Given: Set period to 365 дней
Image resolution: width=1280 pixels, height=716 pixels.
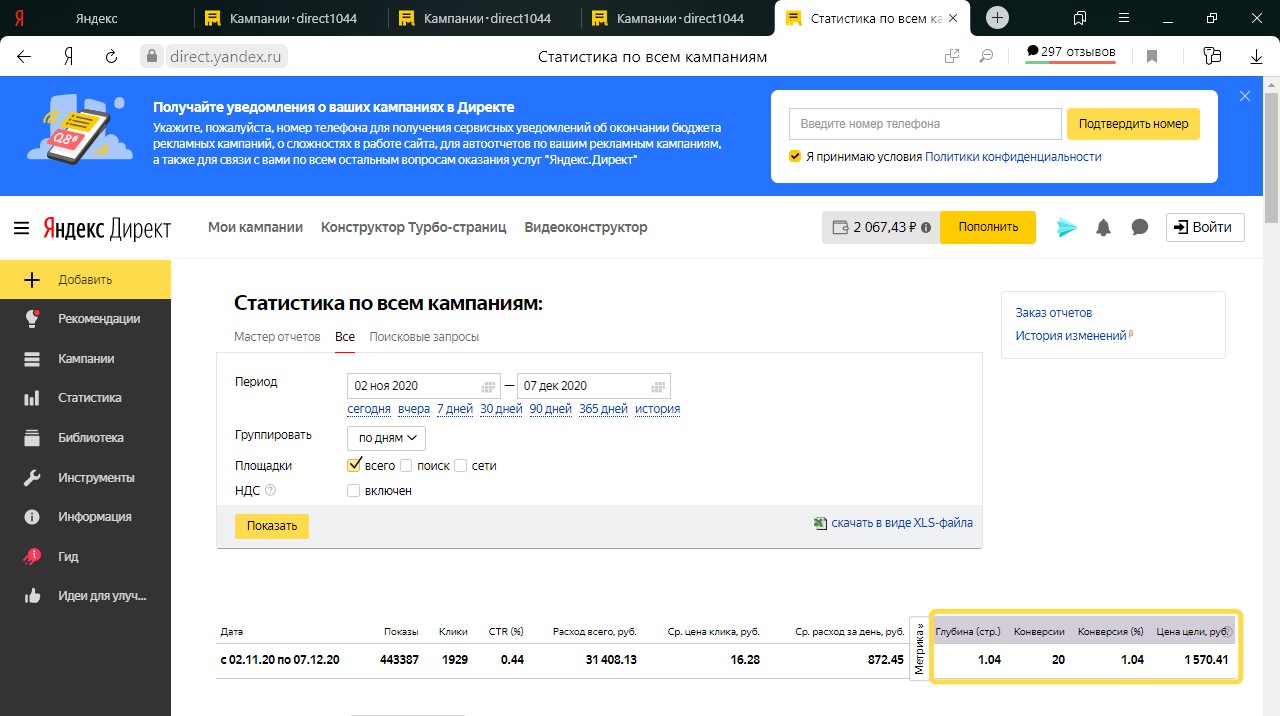Looking at the screenshot, I should pyautogui.click(x=603, y=409).
